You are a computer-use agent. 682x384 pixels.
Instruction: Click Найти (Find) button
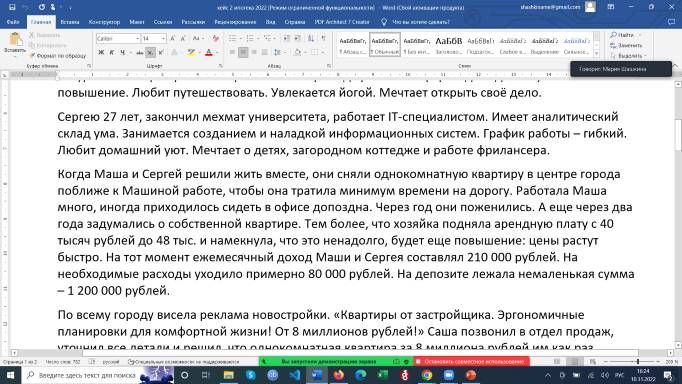tap(623, 35)
